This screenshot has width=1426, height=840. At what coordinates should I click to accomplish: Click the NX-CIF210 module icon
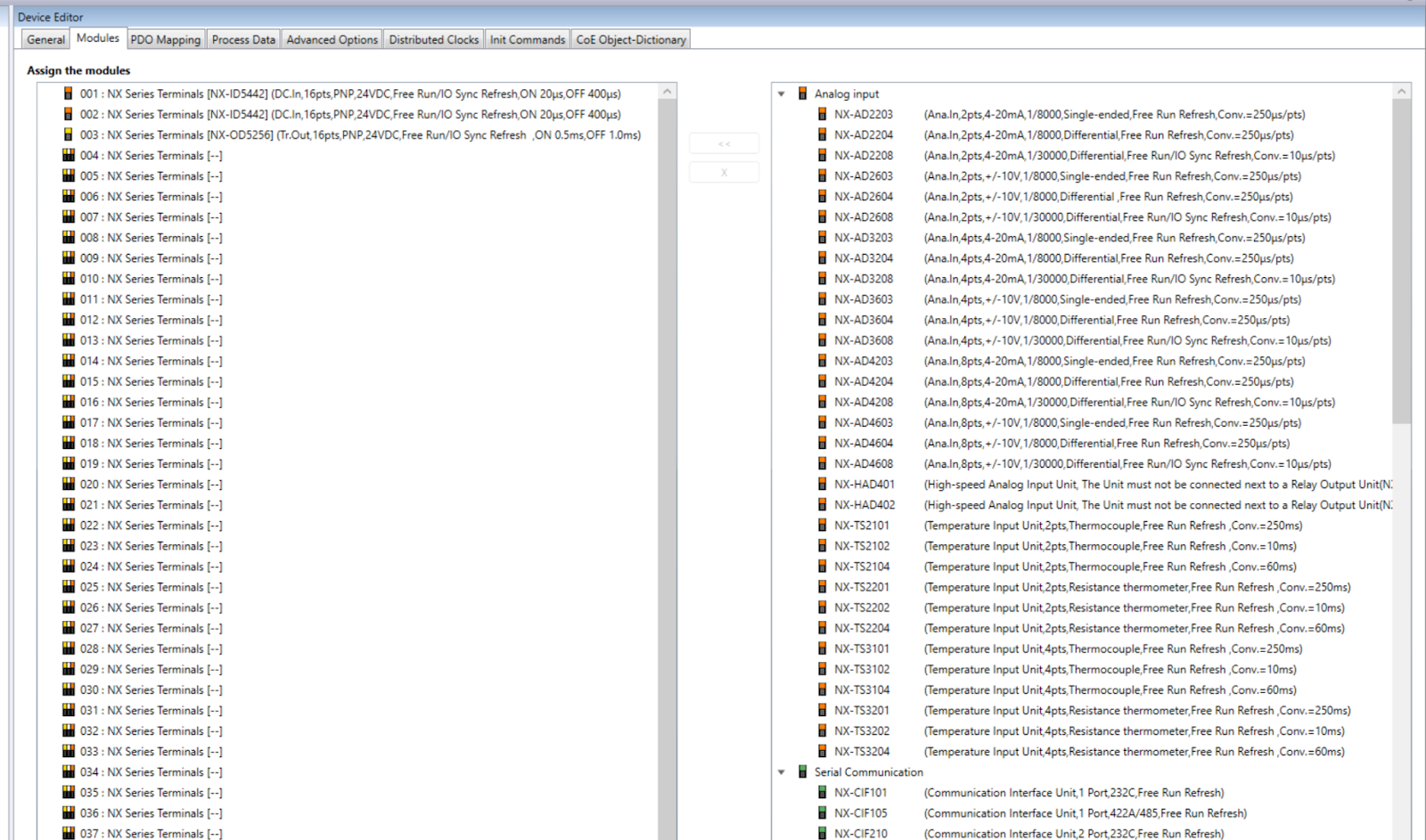[822, 834]
